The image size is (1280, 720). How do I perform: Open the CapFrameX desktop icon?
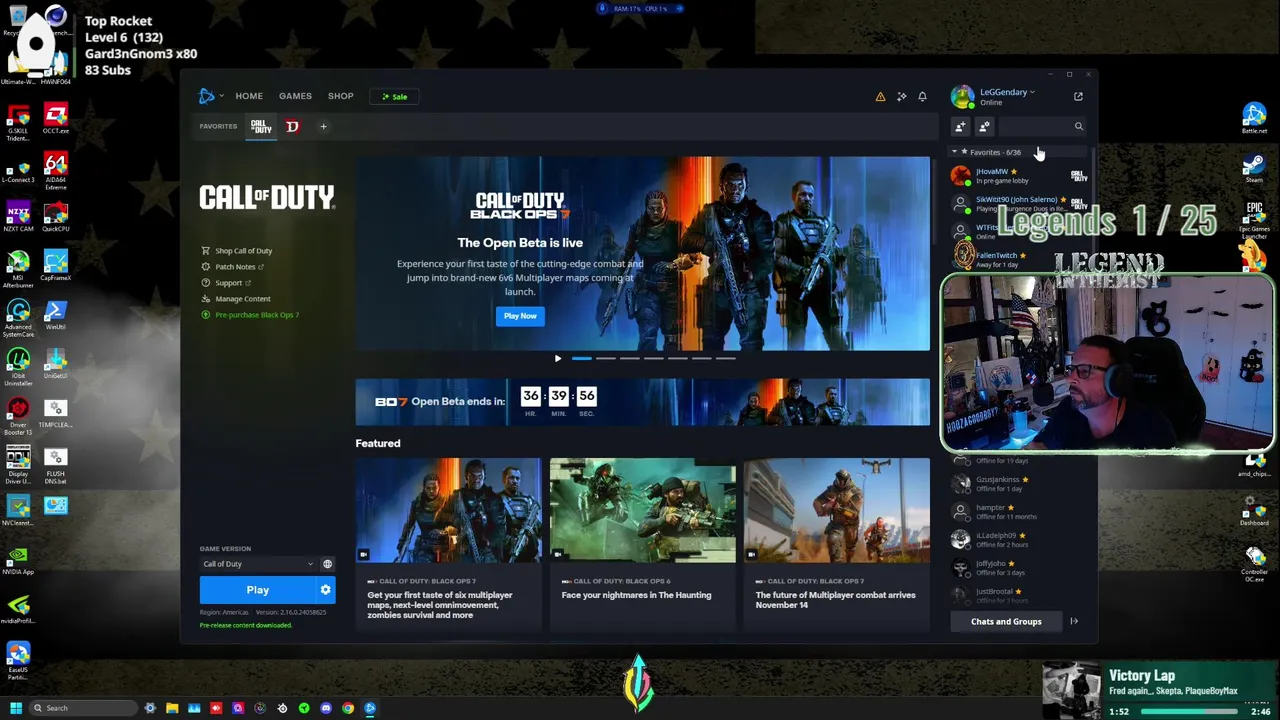coord(56,265)
